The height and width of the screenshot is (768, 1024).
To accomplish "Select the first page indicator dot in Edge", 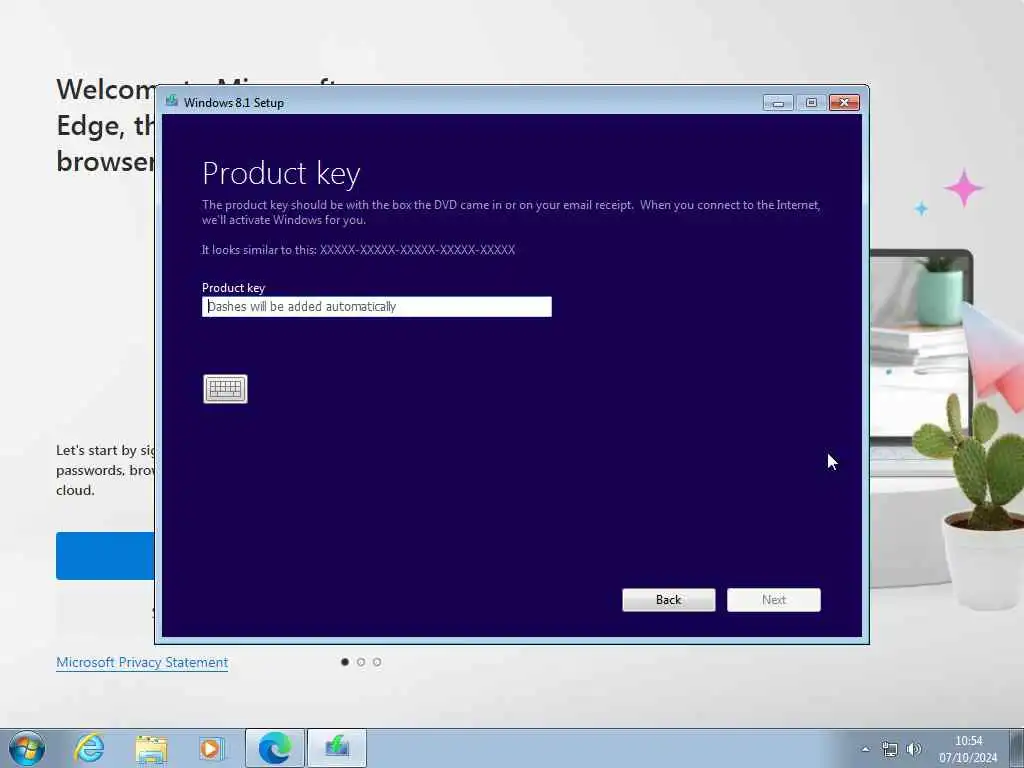I will coord(345,662).
